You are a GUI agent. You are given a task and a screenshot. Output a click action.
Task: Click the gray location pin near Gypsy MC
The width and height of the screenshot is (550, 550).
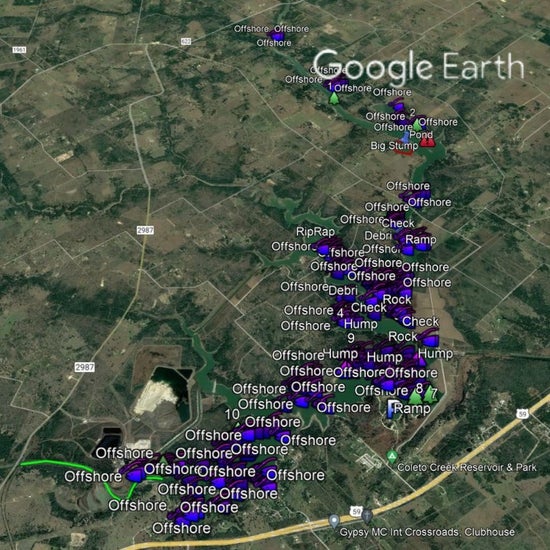coord(334,521)
